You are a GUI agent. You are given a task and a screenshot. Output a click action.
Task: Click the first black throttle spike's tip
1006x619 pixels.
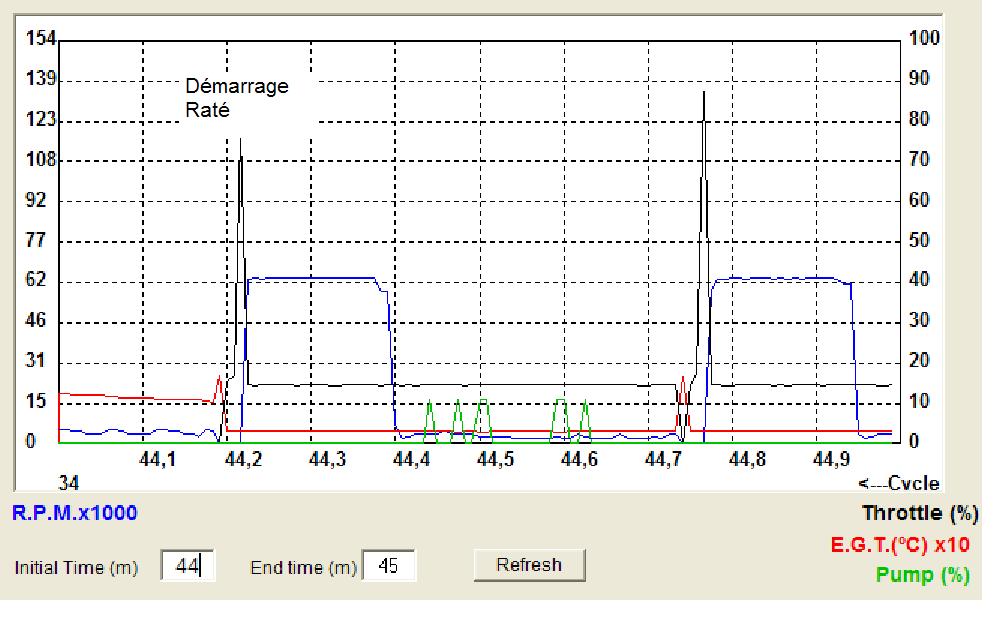click(240, 139)
